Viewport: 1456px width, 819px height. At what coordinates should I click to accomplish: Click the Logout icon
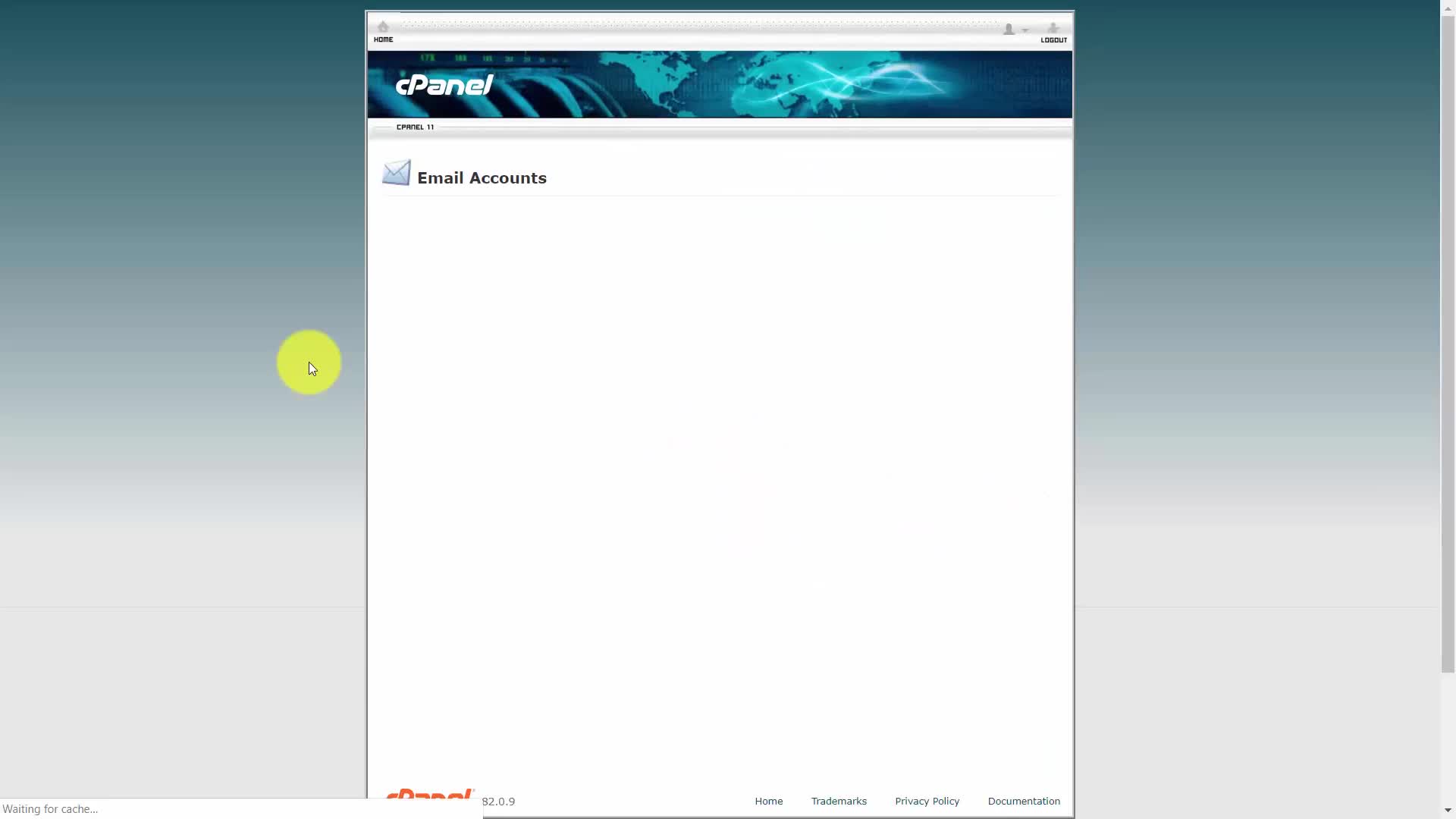tap(1053, 33)
